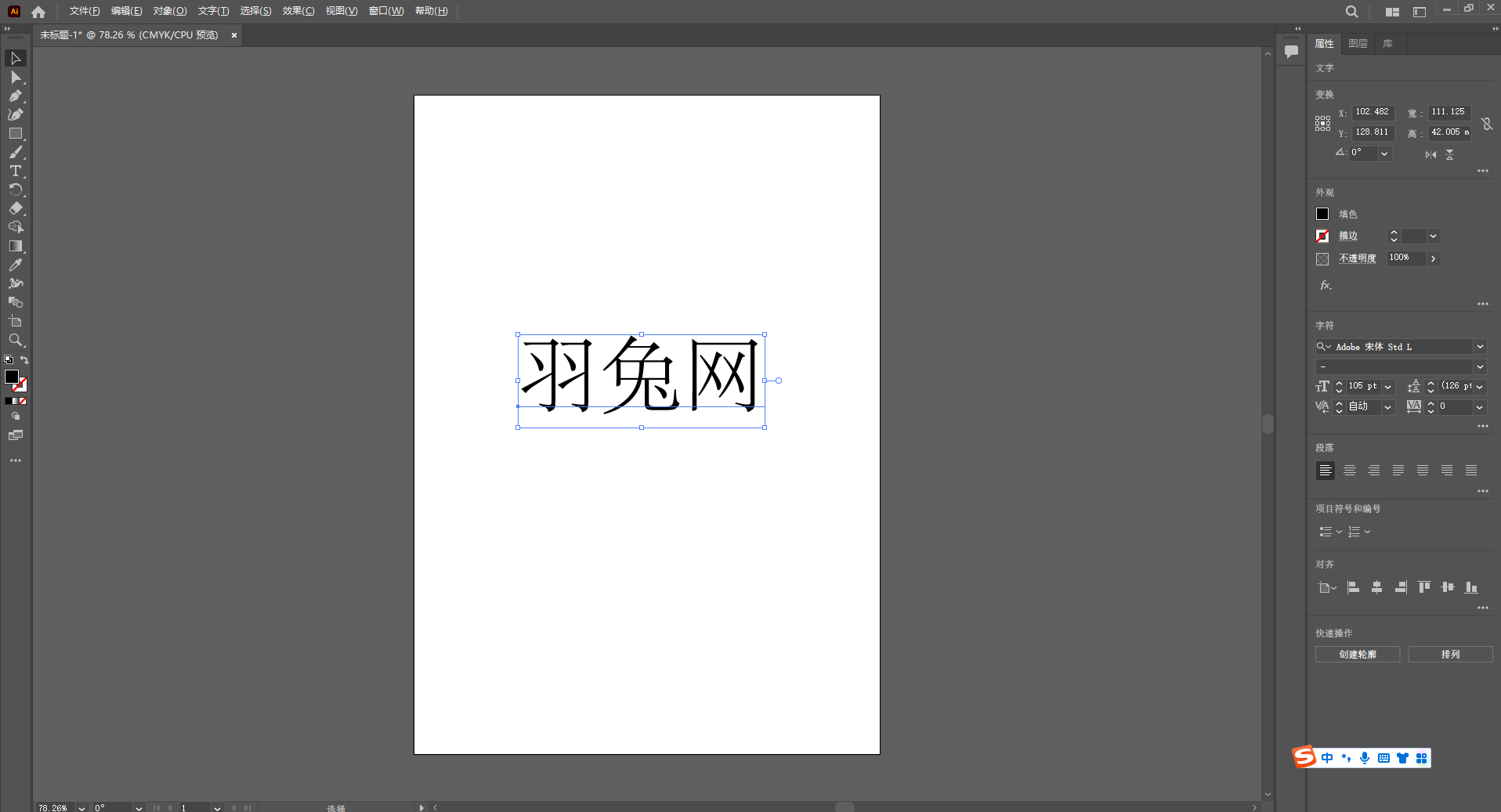
Task: Open the rotation angle dropdown
Action: [x=1384, y=153]
